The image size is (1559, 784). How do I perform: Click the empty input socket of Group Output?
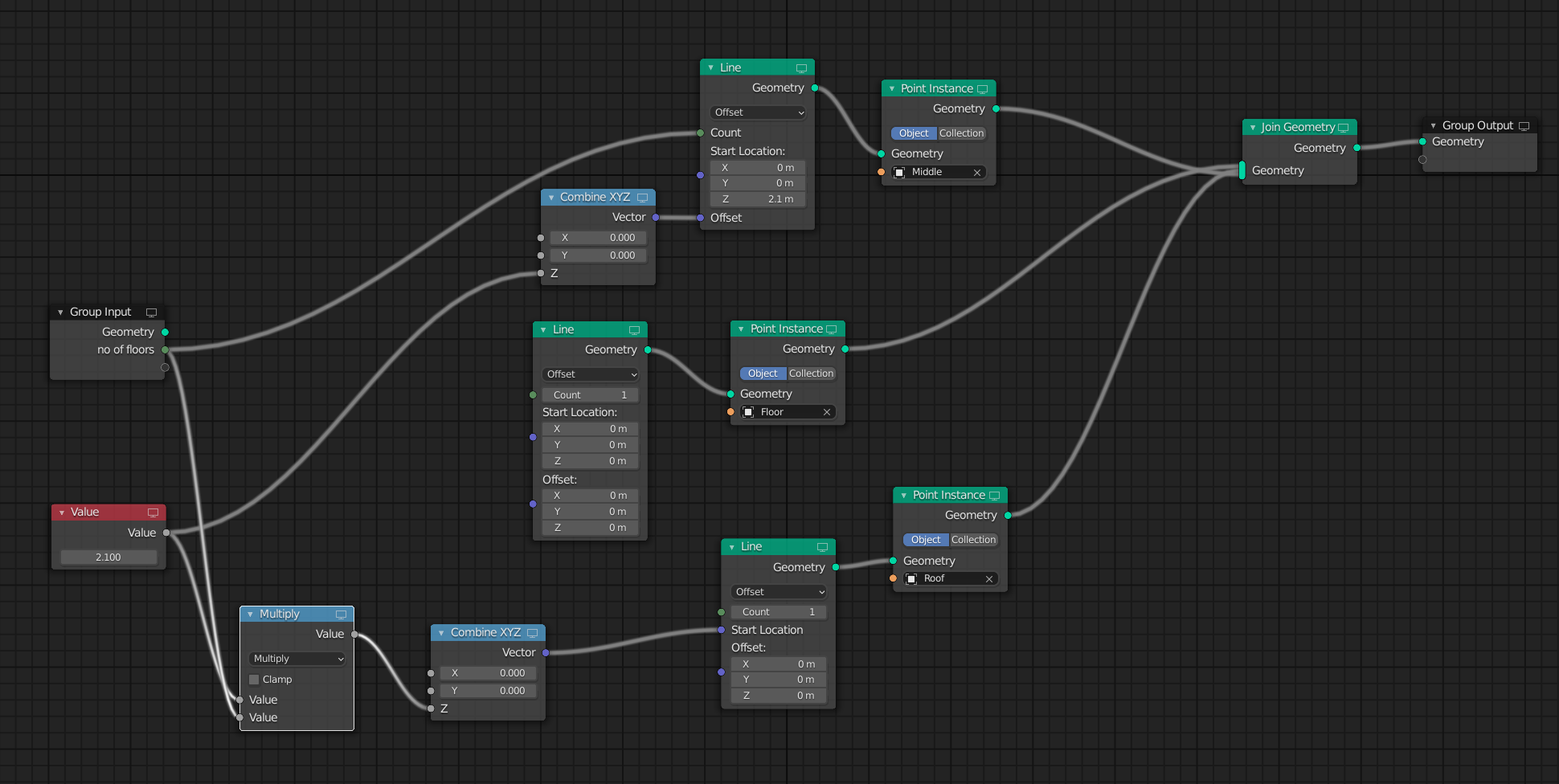pos(1422,159)
